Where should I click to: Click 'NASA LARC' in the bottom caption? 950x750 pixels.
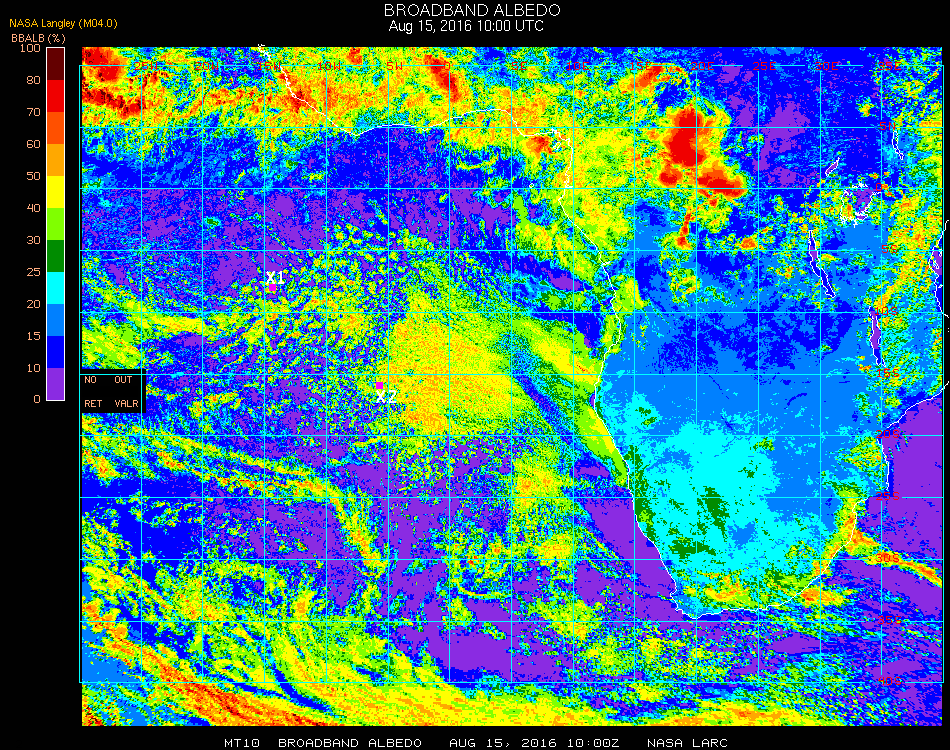pos(687,743)
